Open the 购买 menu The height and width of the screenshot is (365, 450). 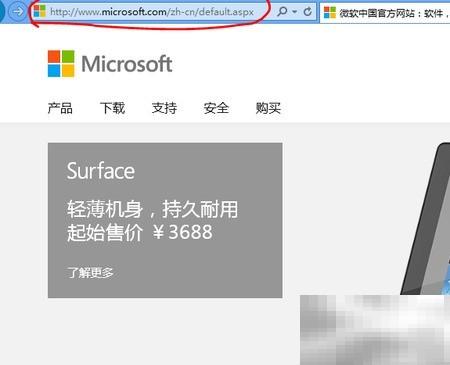pos(268,108)
